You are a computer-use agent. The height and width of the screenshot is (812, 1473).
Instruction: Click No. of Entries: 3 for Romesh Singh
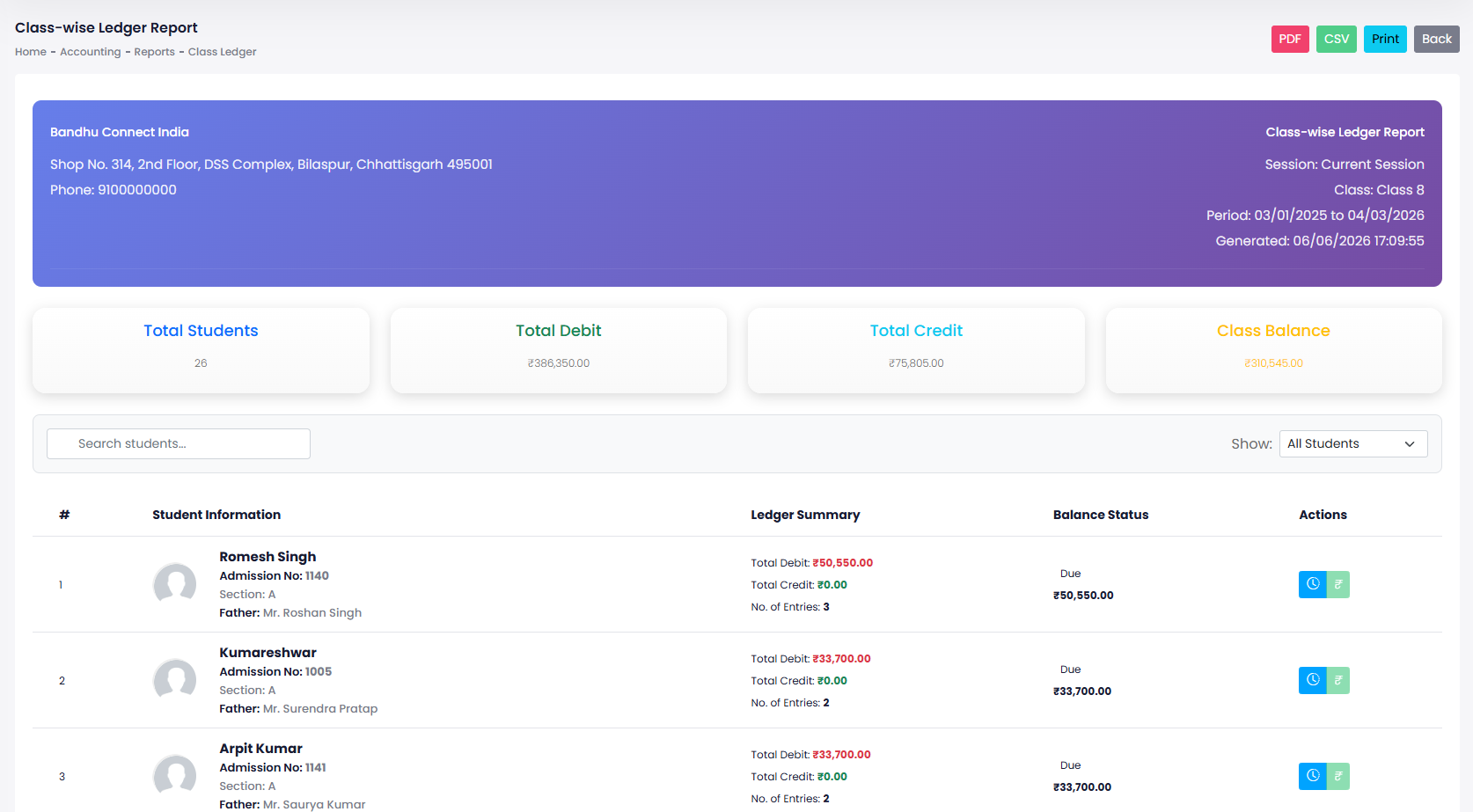(x=790, y=607)
